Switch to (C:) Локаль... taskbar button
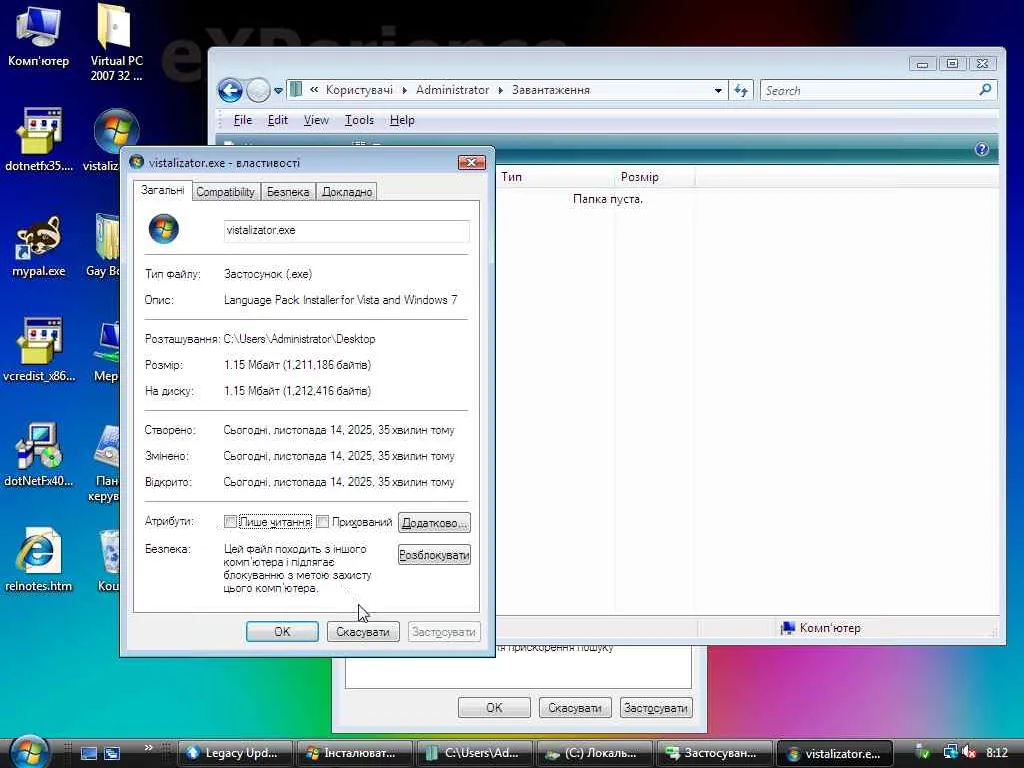 [594, 753]
